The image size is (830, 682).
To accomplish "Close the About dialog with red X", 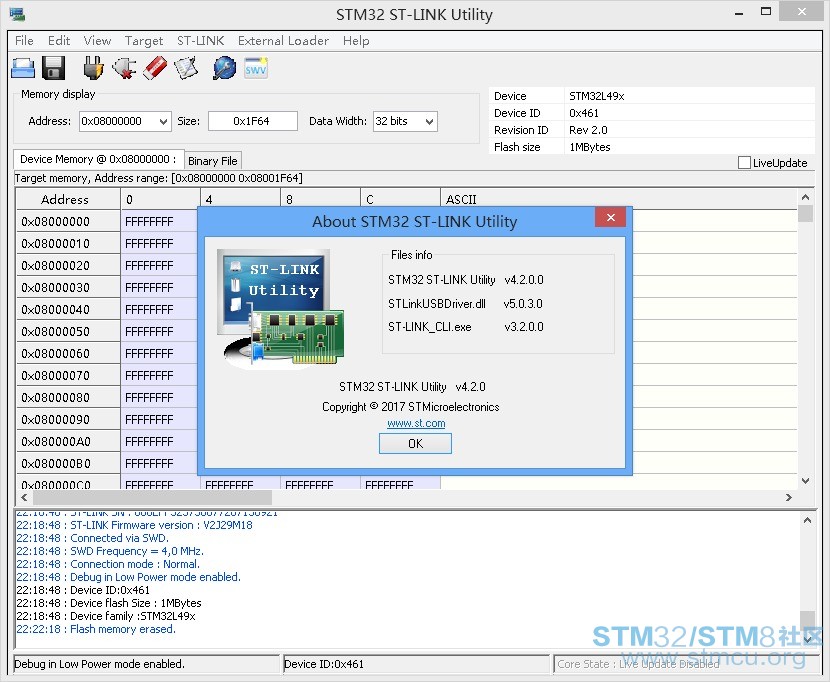I will coord(610,217).
